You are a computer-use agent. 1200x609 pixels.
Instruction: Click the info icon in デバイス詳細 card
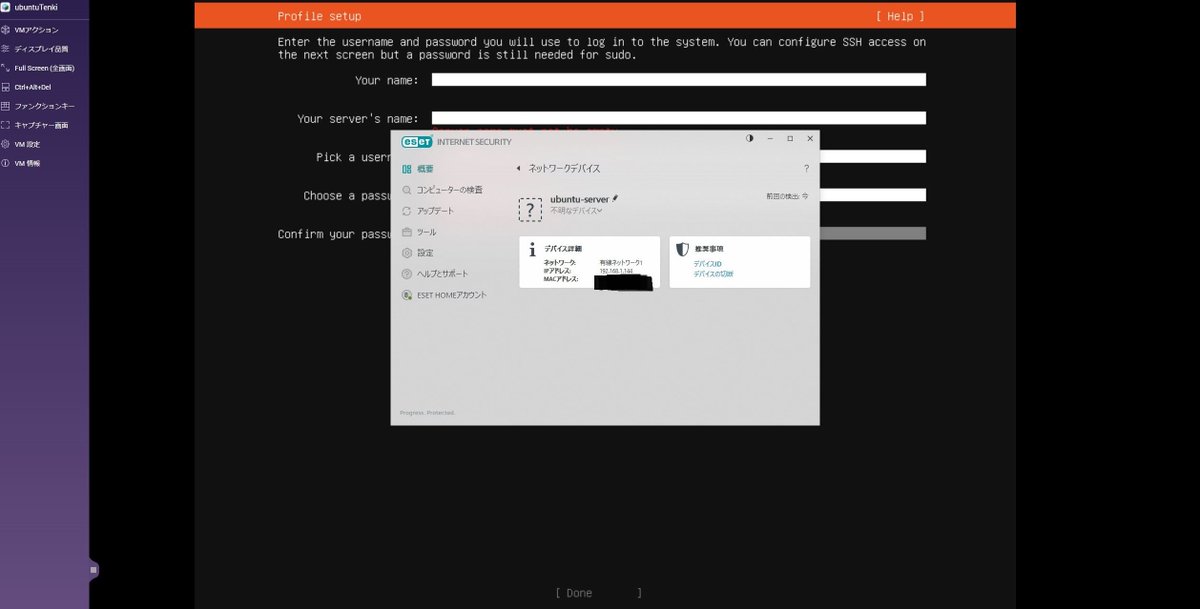(532, 249)
